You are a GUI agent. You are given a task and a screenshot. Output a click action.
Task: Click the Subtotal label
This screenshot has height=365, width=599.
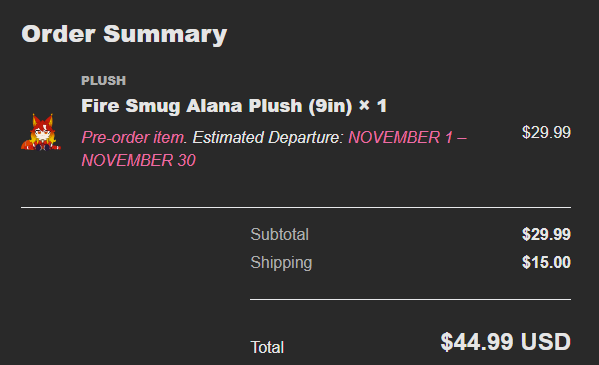(280, 234)
